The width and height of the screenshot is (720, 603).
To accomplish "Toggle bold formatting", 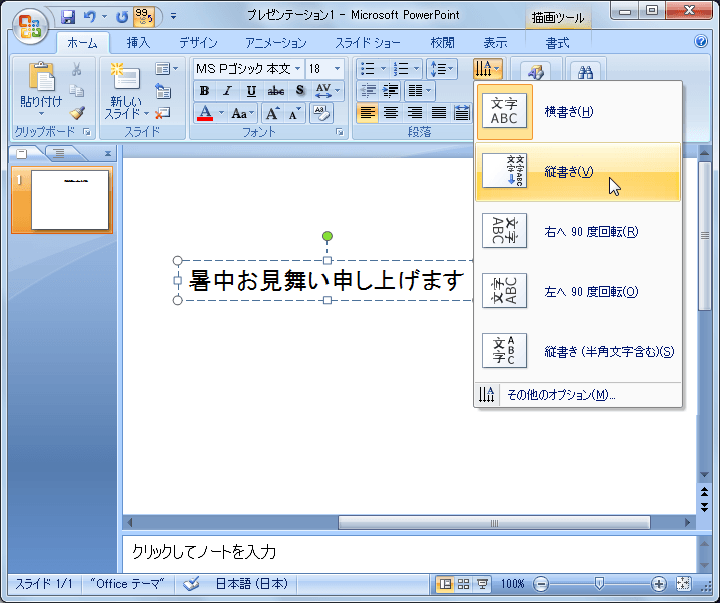I will click(204, 91).
